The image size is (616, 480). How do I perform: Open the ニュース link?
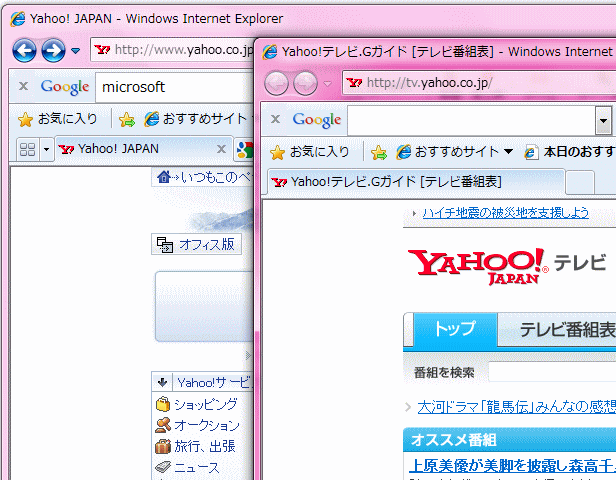(x=196, y=468)
